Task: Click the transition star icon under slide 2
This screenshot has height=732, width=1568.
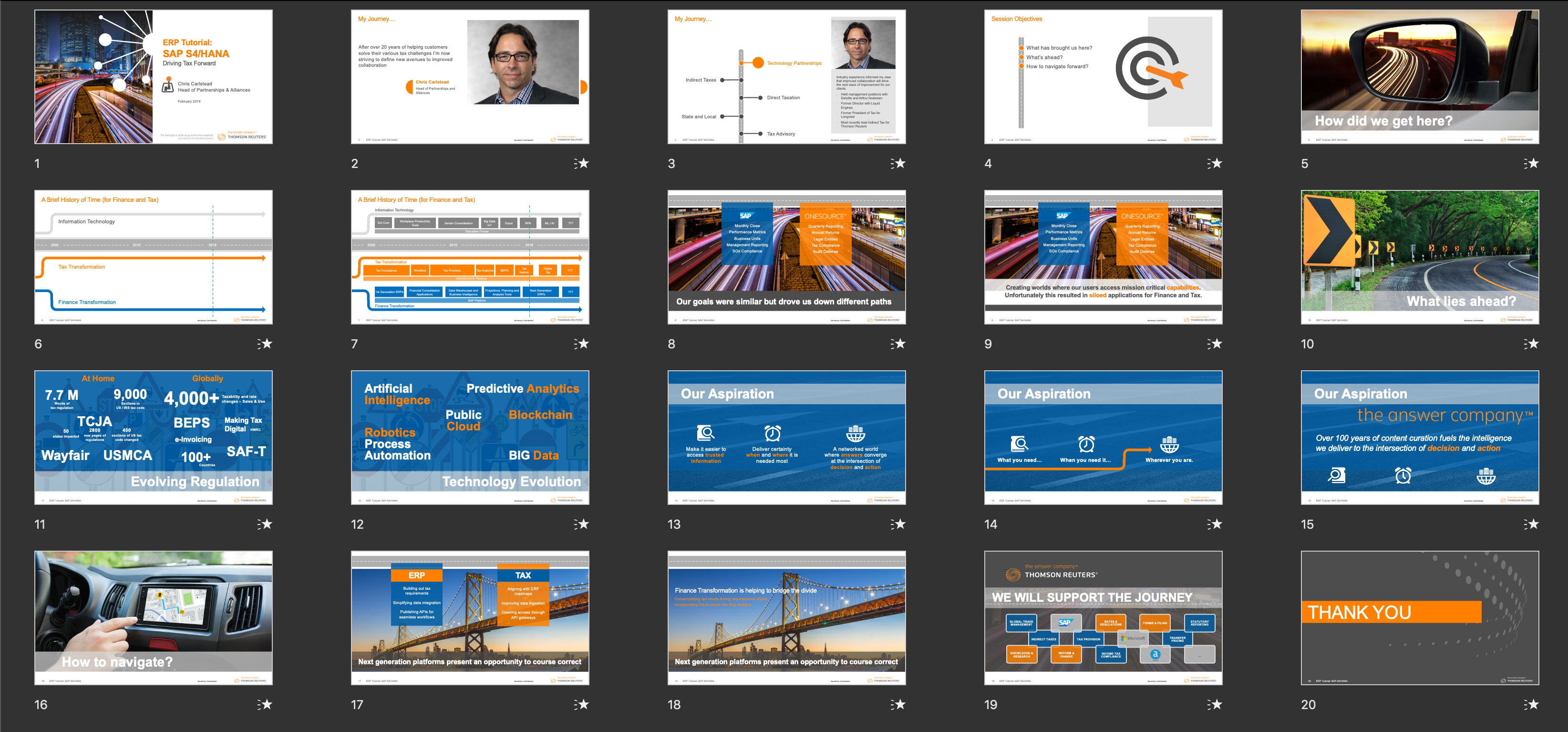Action: click(x=582, y=163)
